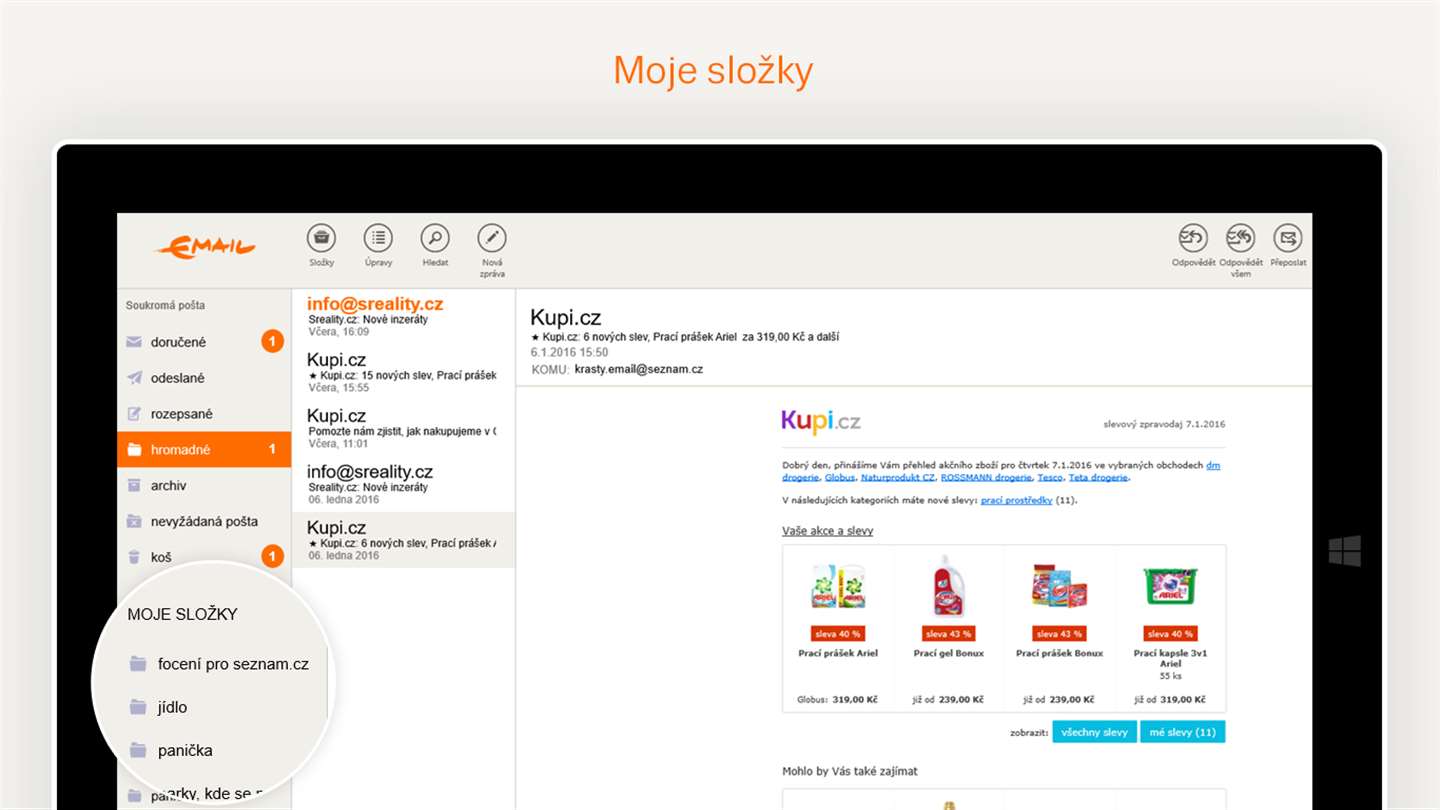Click the trash bin icon beside koš
This screenshot has height=810, width=1440.
[x=134, y=557]
